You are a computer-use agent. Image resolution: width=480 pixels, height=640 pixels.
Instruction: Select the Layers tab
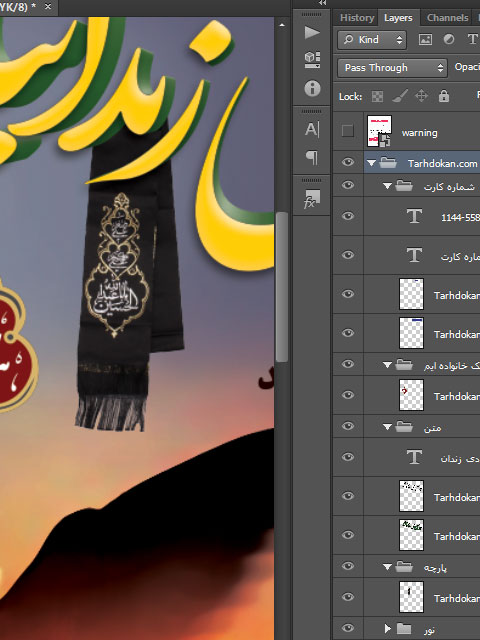(x=398, y=18)
